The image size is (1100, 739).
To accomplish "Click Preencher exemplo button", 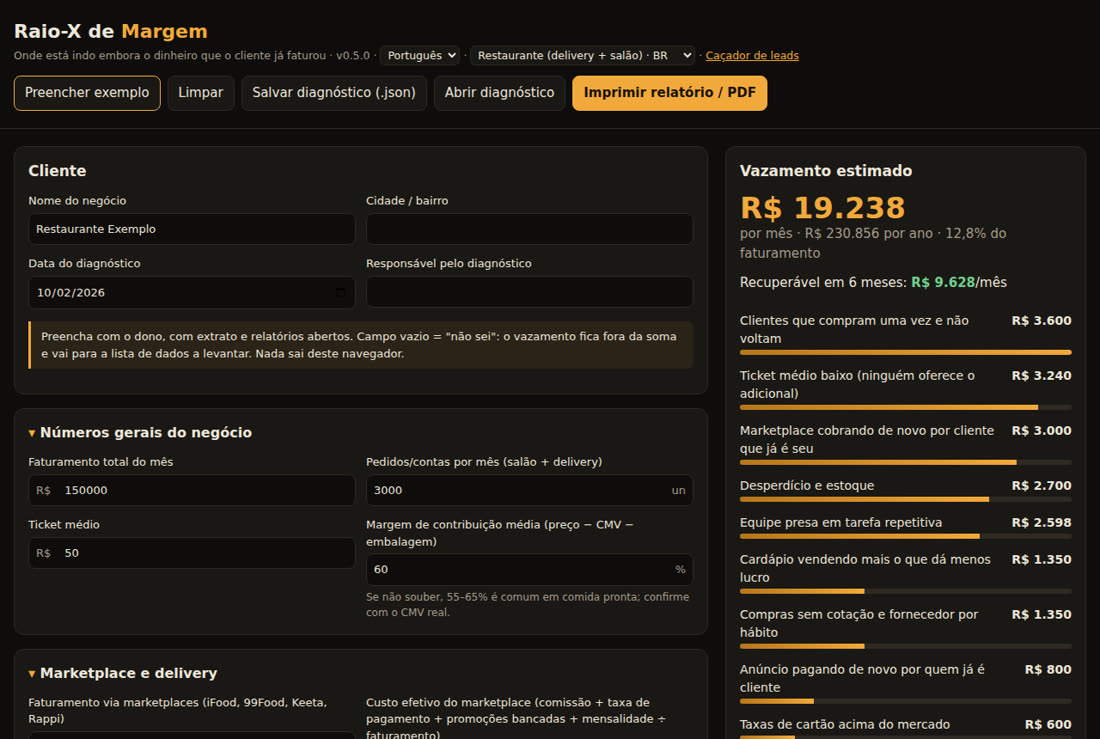I will click(x=87, y=93).
